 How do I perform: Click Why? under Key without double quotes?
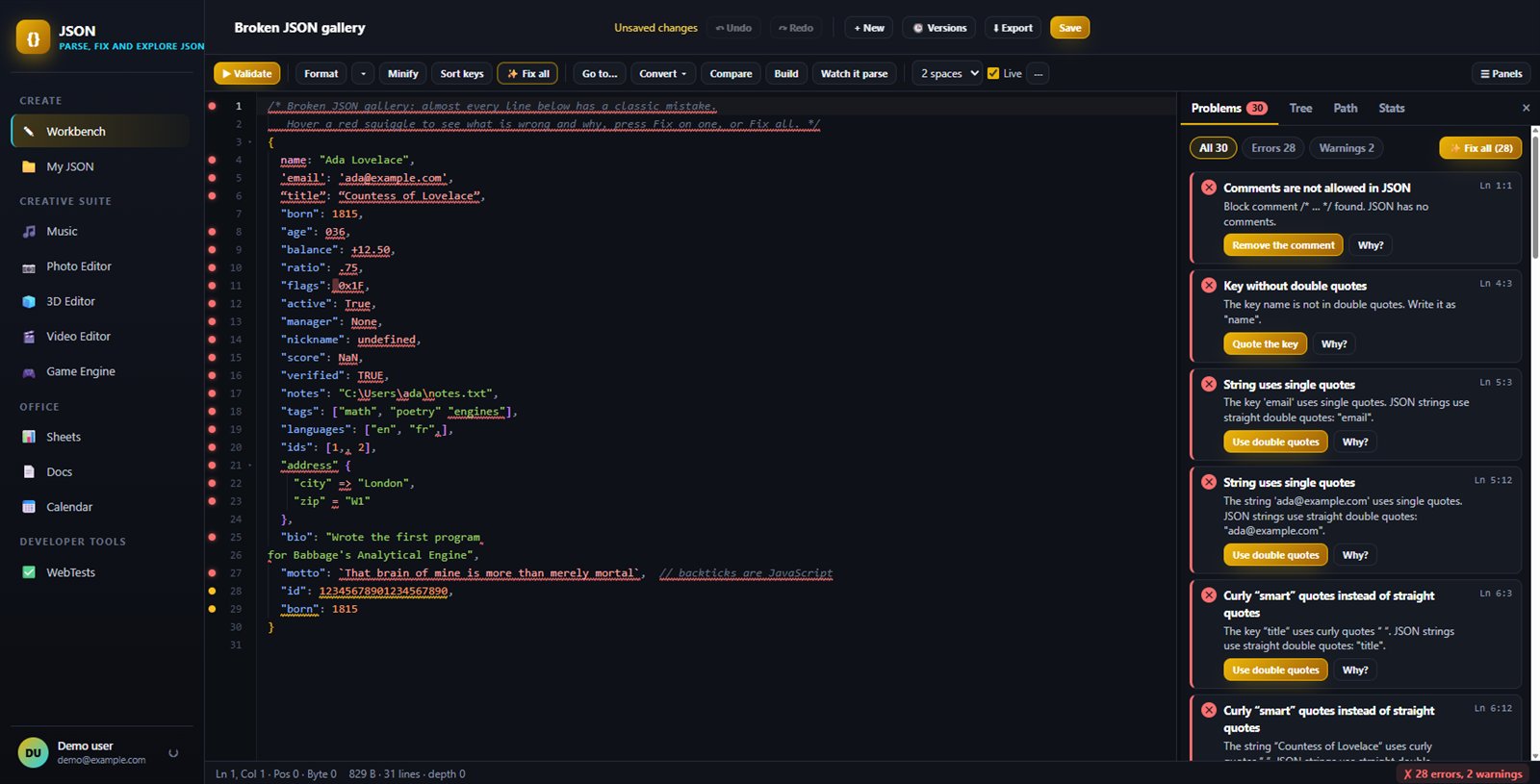point(1334,343)
